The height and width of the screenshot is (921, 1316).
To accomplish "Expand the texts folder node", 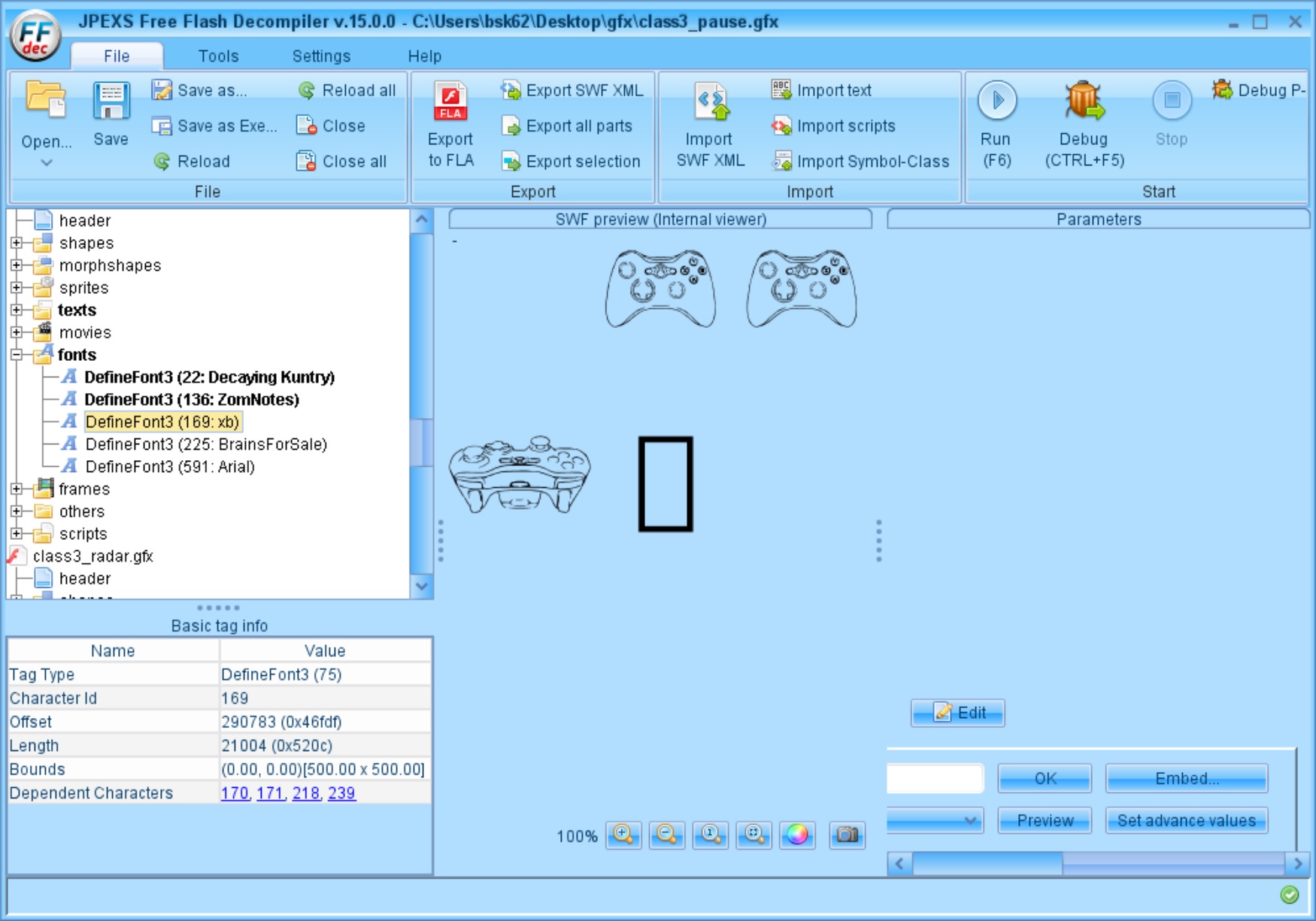I will click(x=17, y=310).
